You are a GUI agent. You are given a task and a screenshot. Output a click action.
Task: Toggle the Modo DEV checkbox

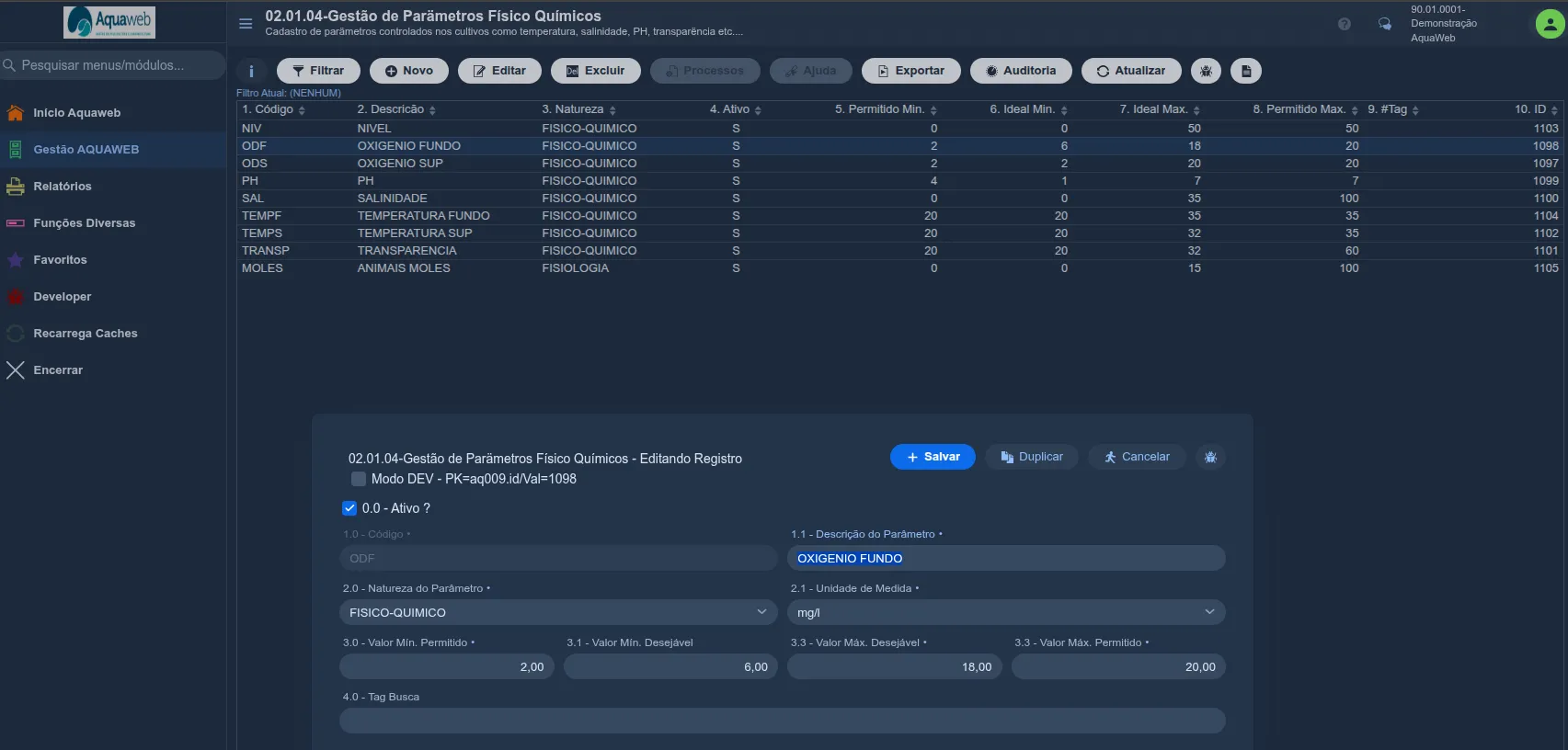[x=359, y=479]
